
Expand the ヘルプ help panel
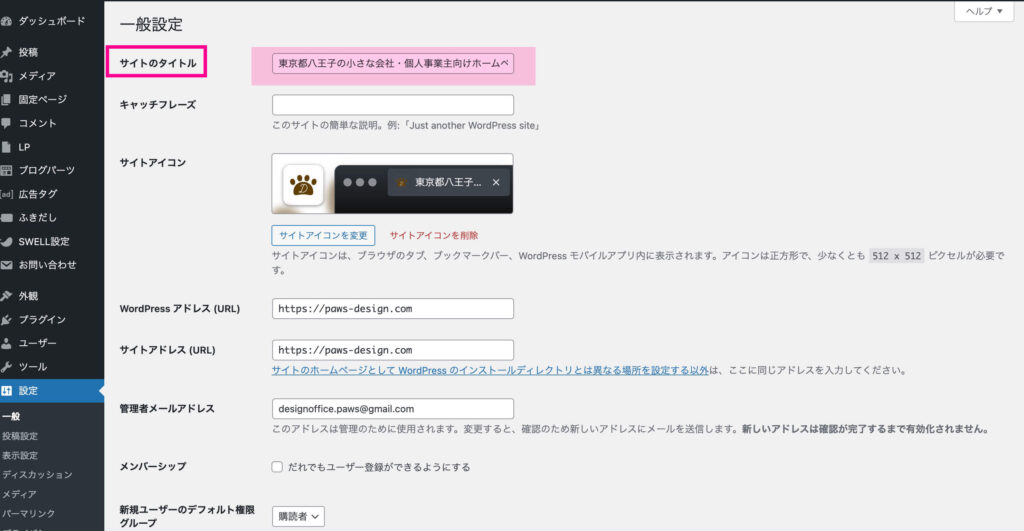(983, 11)
